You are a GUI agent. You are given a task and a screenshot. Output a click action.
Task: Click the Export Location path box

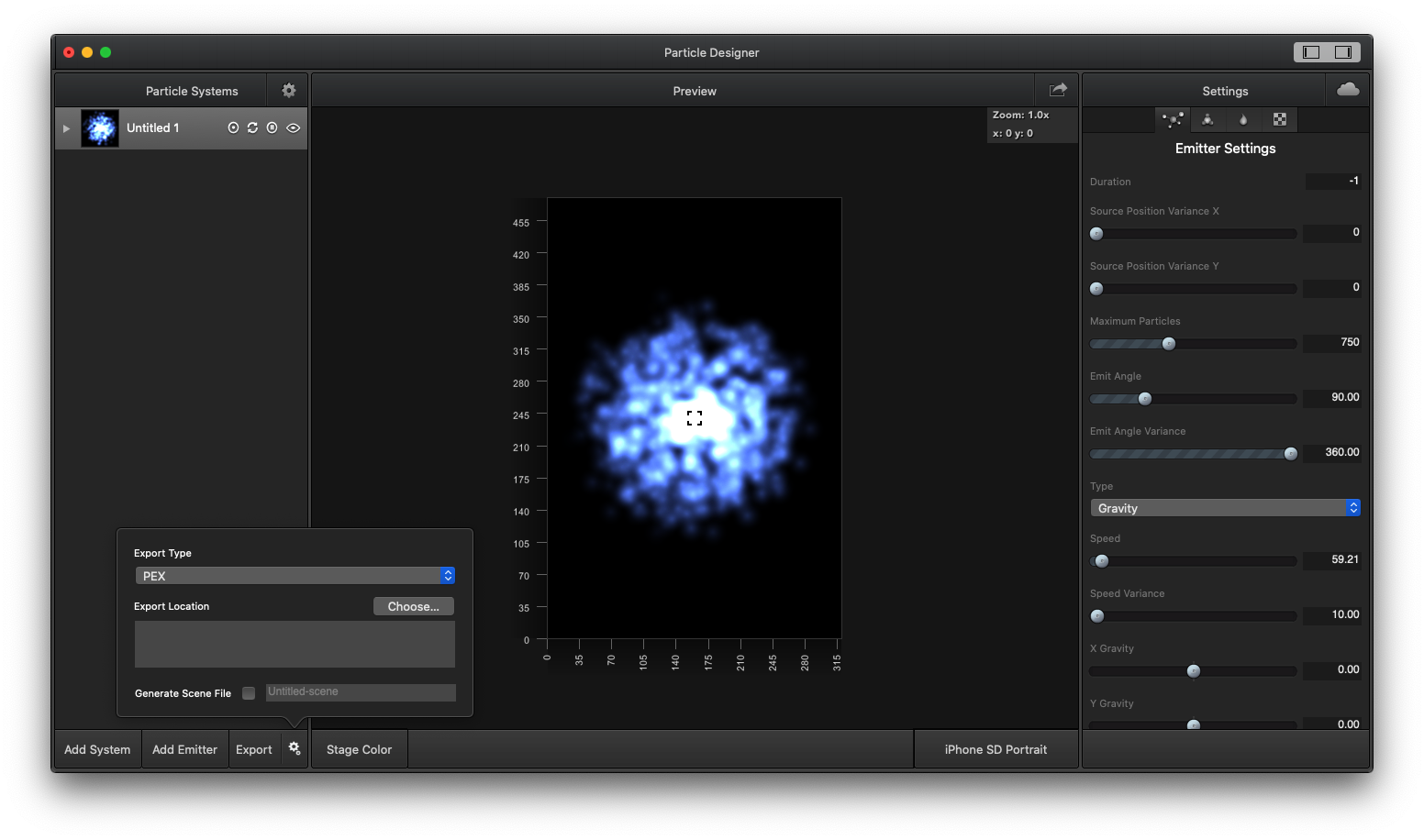tap(295, 644)
